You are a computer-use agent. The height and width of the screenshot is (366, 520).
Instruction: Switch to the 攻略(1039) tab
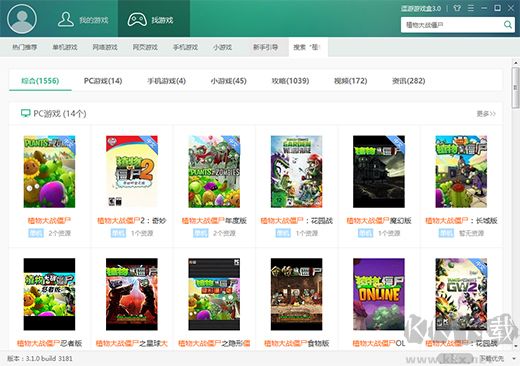290,81
